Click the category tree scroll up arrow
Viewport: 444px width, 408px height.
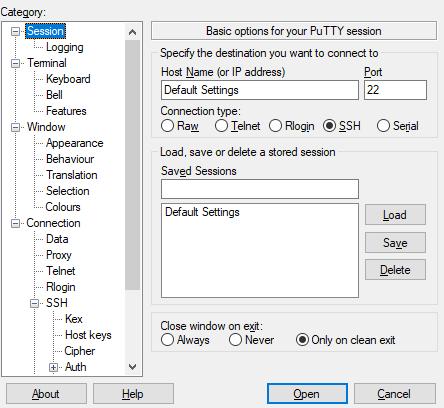coord(132,32)
